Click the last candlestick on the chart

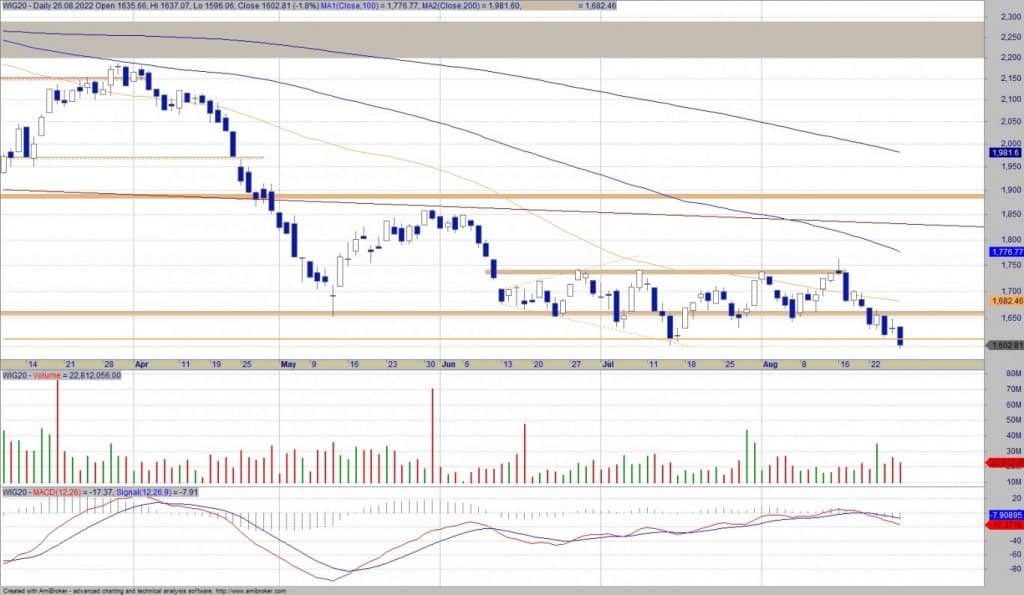click(x=901, y=335)
